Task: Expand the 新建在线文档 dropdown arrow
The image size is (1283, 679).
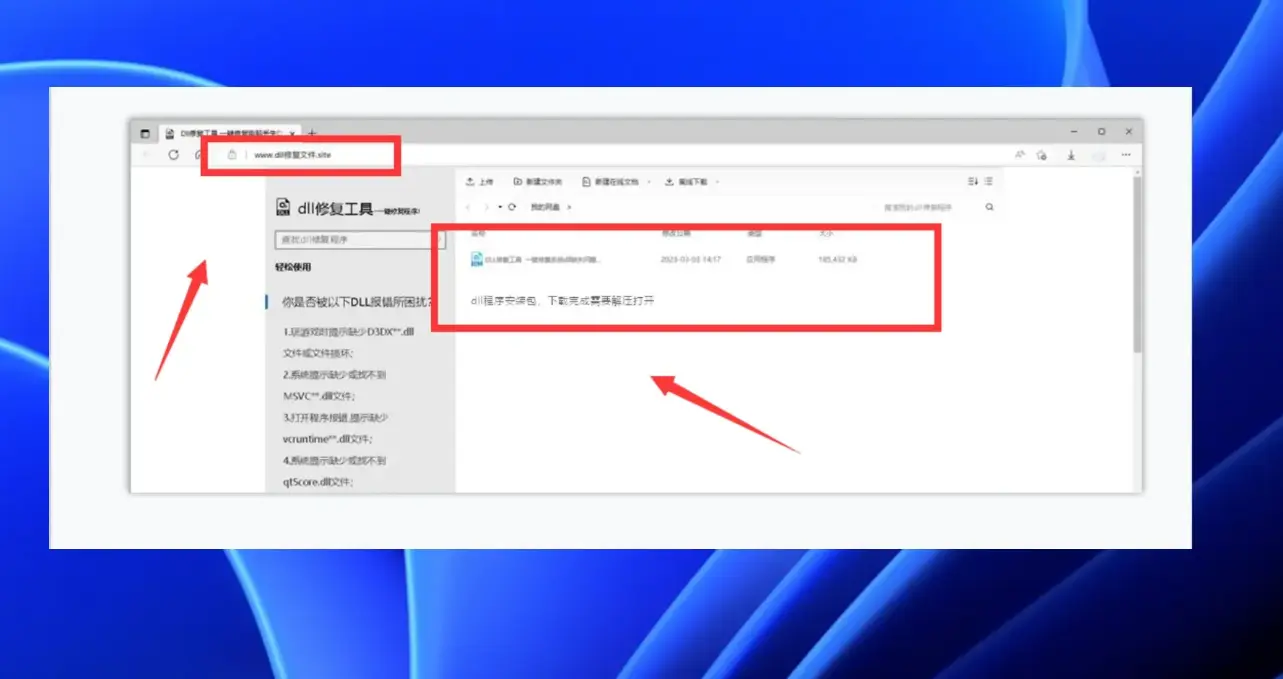Action: point(649,182)
